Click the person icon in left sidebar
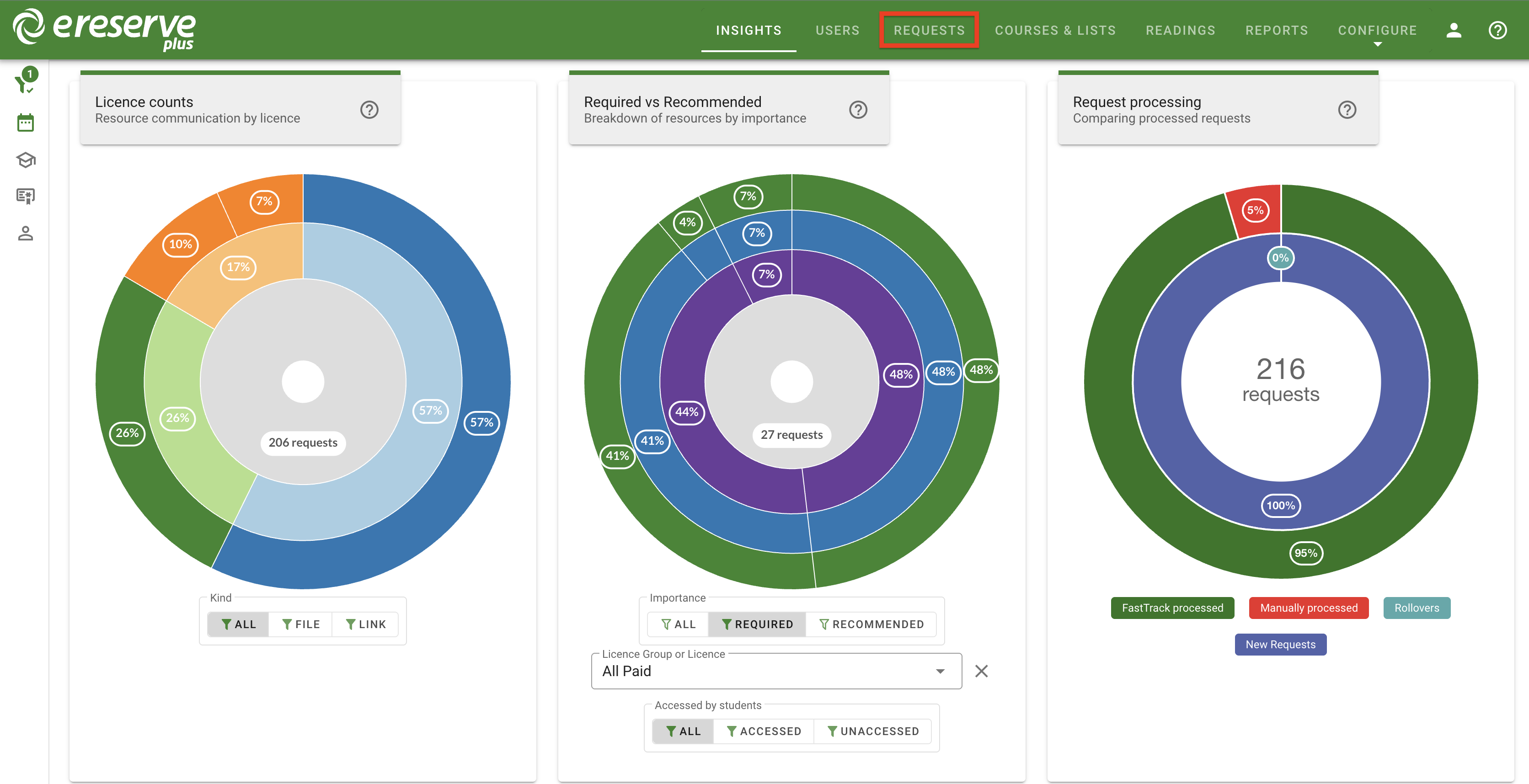 [26, 233]
